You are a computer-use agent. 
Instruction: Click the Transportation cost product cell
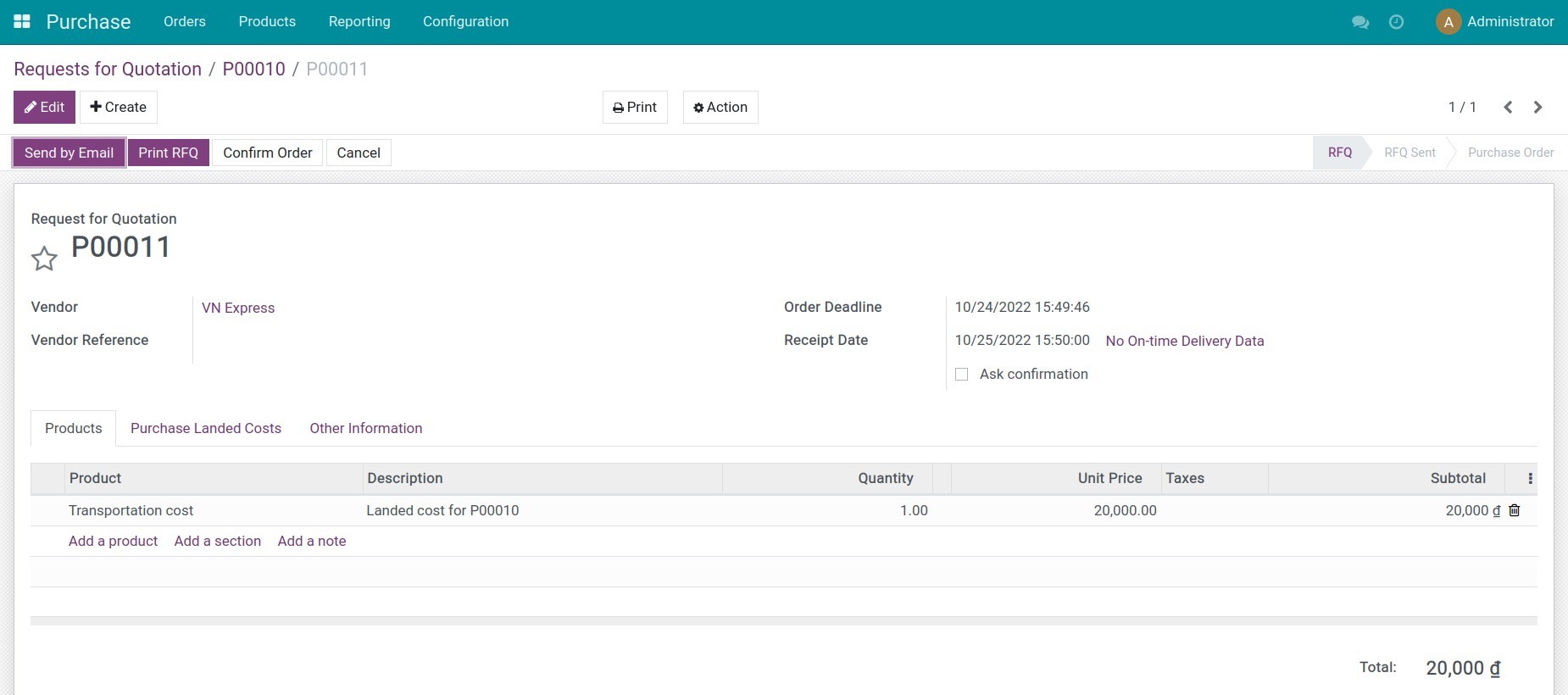[x=214, y=510]
